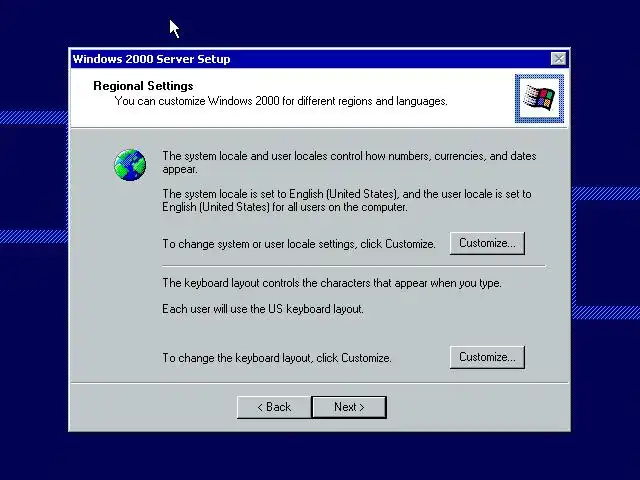This screenshot has width=640, height=480.
Task: Click the Windows flag logo icon
Action: [539, 98]
